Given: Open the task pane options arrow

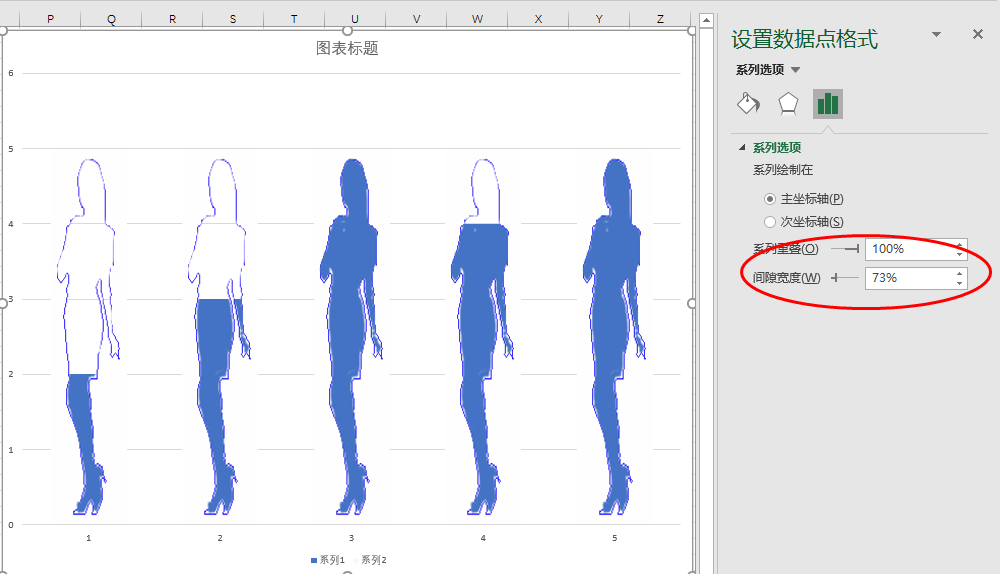Looking at the screenshot, I should click(x=936, y=34).
